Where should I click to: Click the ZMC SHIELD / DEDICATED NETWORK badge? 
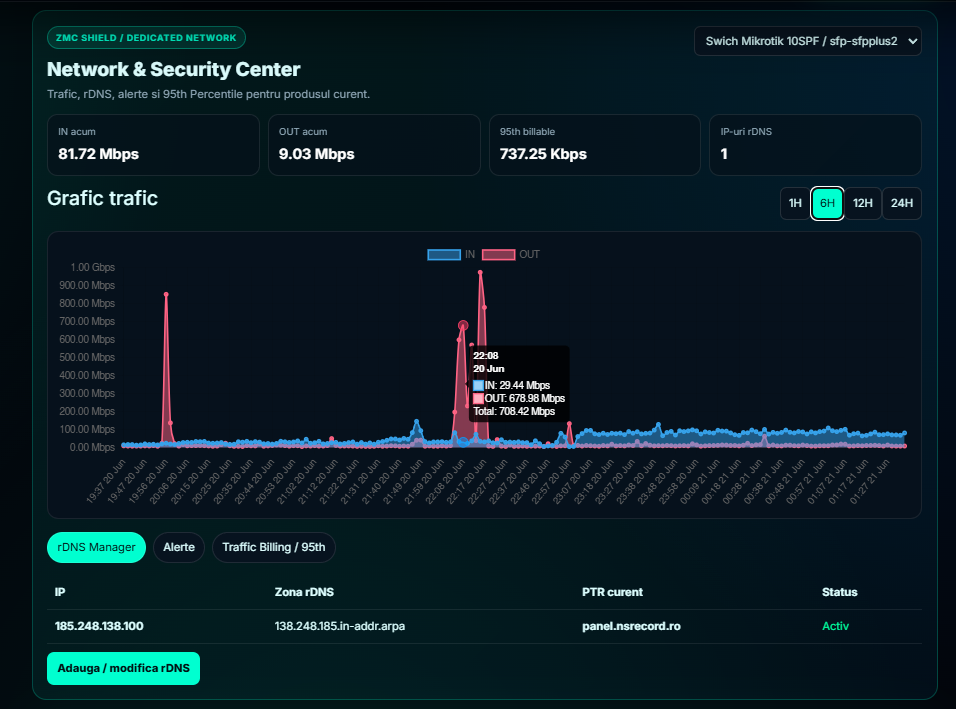tap(146, 38)
